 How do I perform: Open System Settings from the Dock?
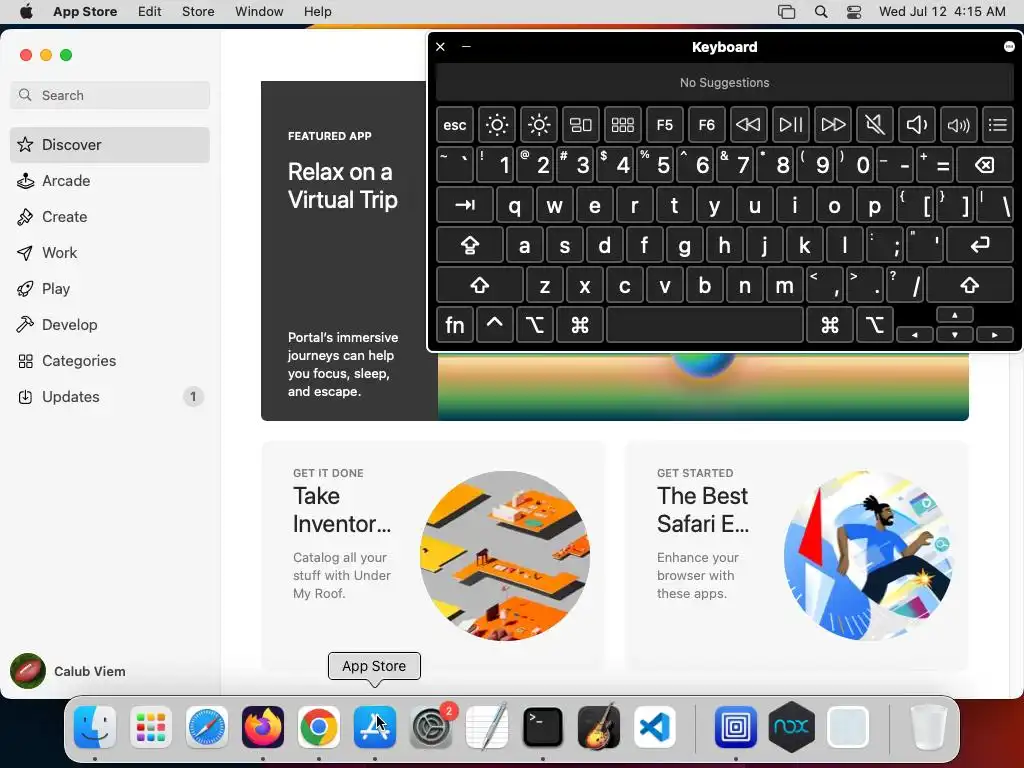point(431,727)
